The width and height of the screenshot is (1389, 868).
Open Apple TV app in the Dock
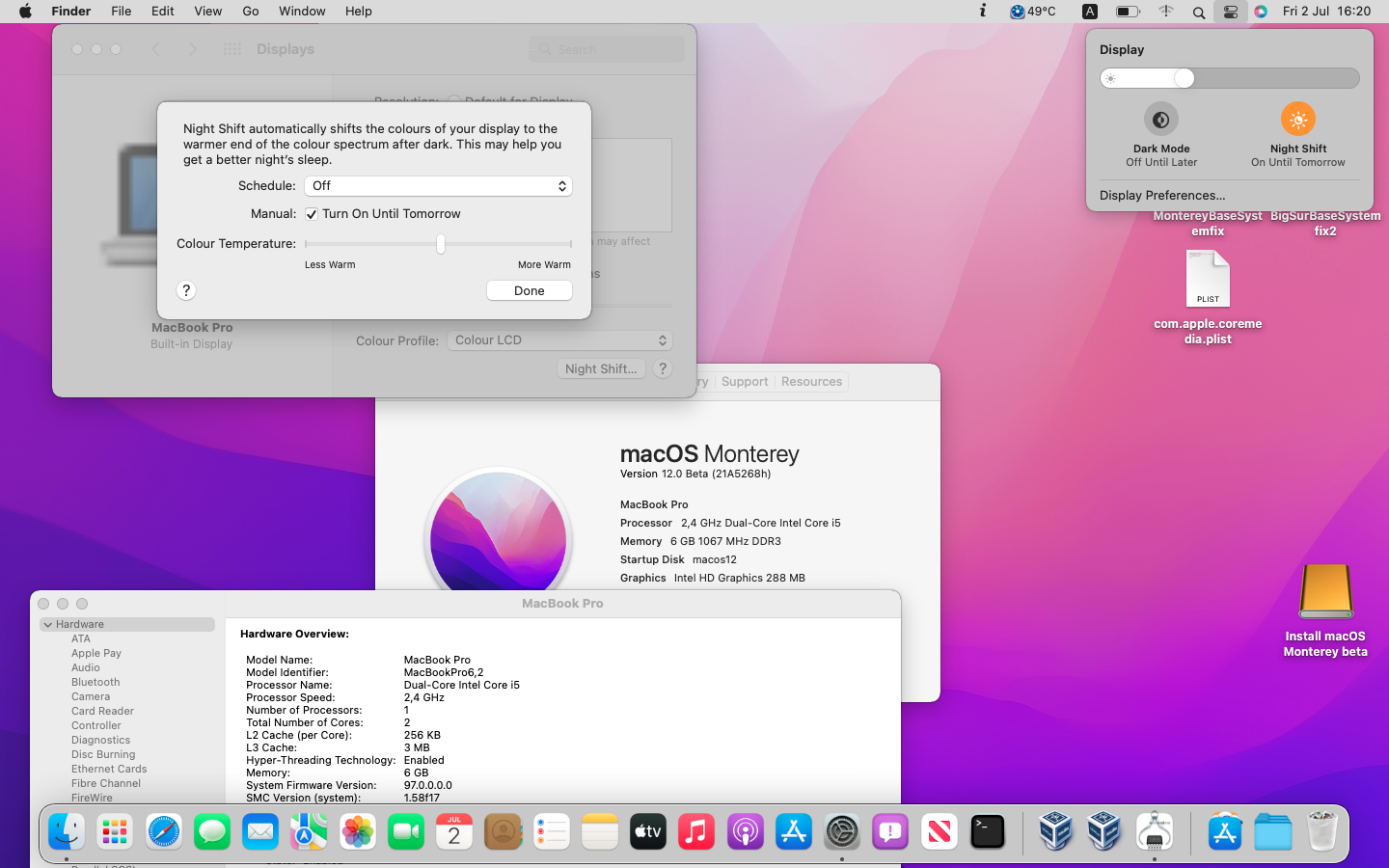pos(648,831)
